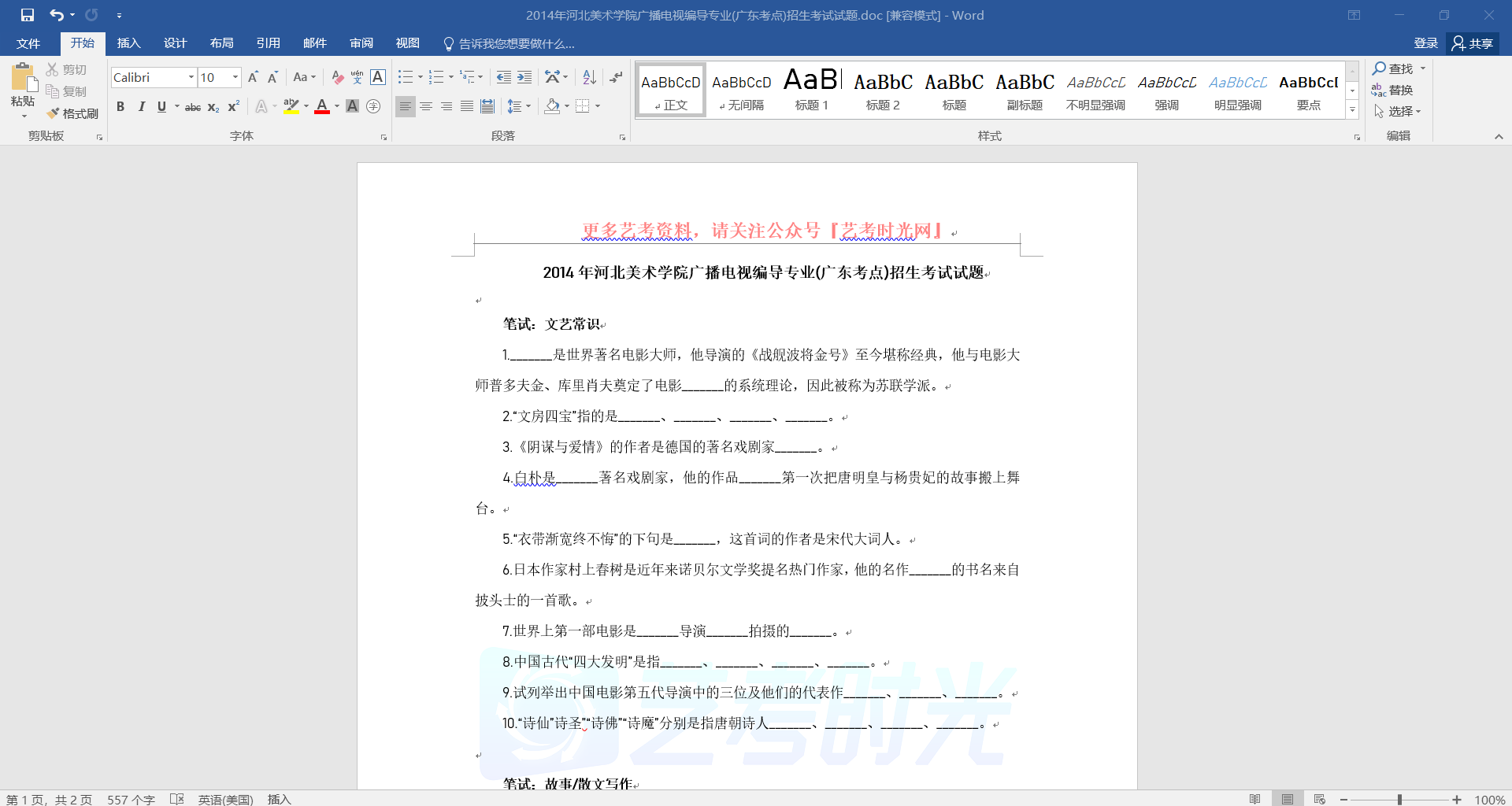Click the Format Painter brush
This screenshot has height=806, width=1512.
coord(72,113)
